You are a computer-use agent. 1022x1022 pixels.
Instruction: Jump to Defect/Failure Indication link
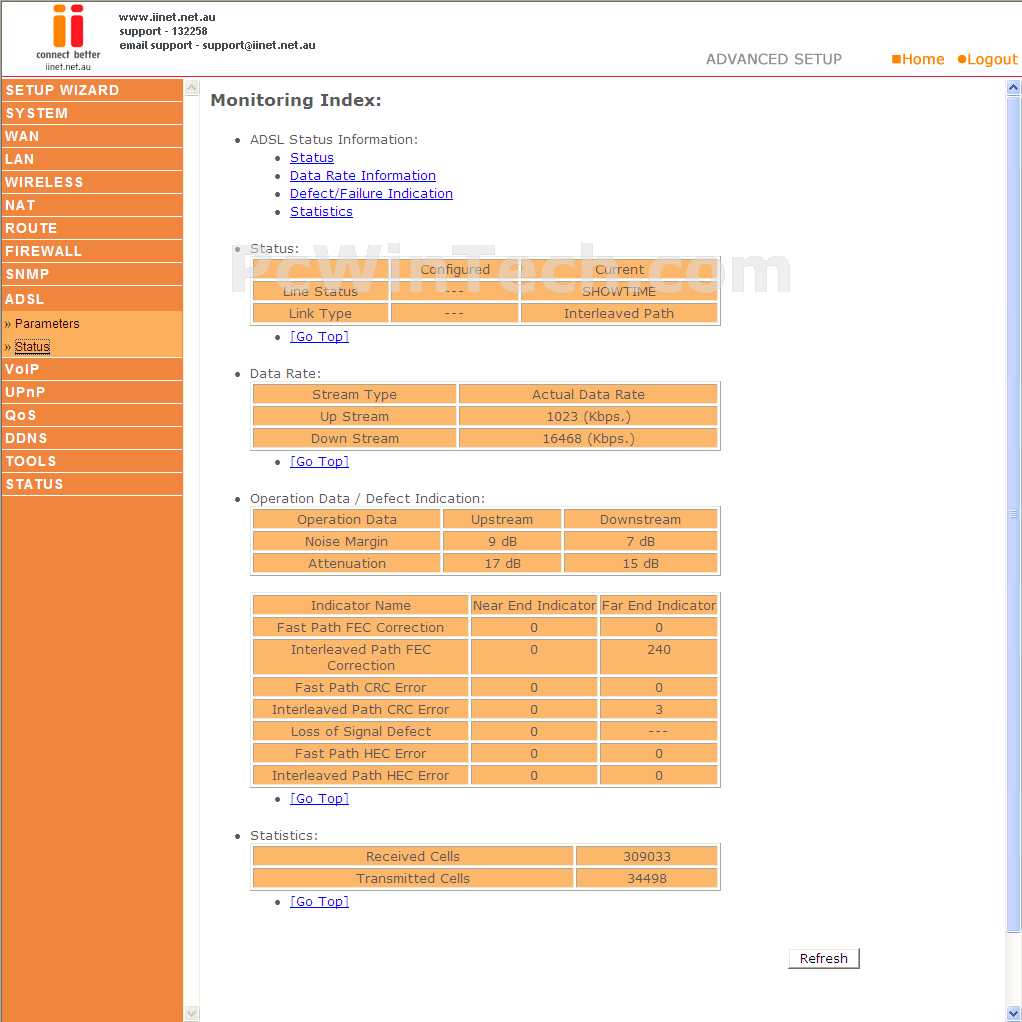pyautogui.click(x=371, y=194)
